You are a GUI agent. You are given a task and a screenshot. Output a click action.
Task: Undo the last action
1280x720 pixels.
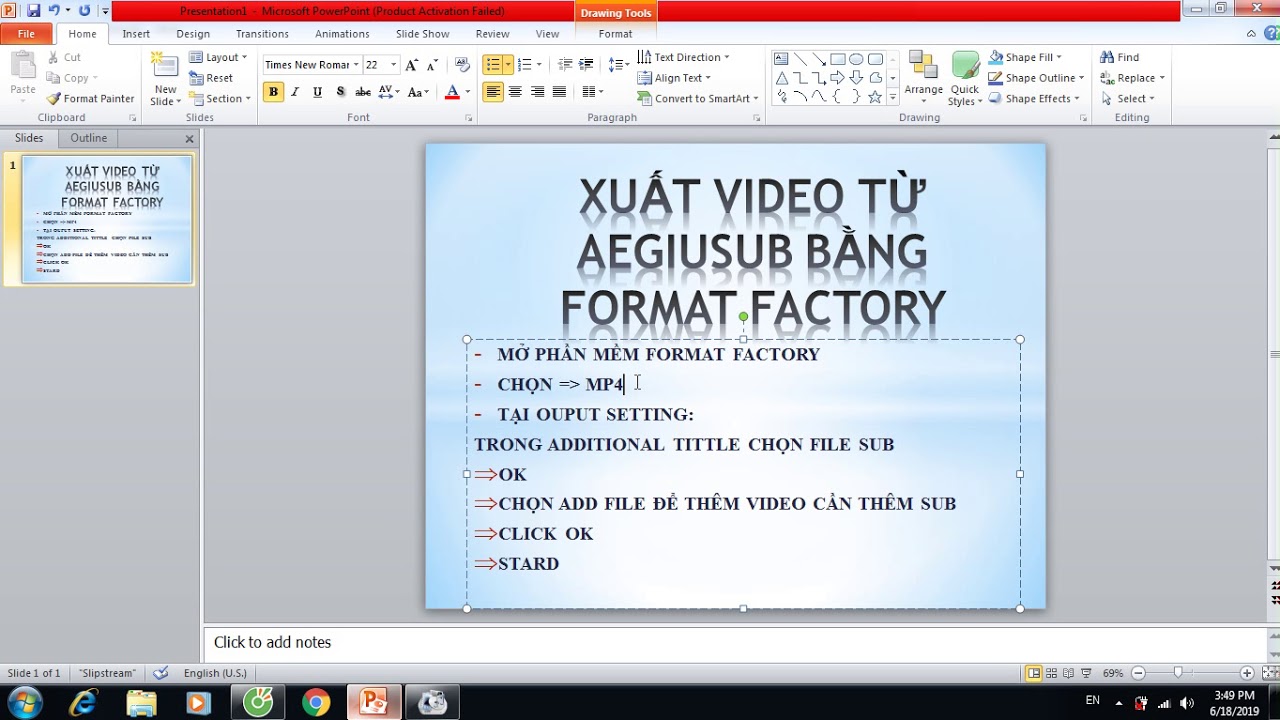point(55,11)
